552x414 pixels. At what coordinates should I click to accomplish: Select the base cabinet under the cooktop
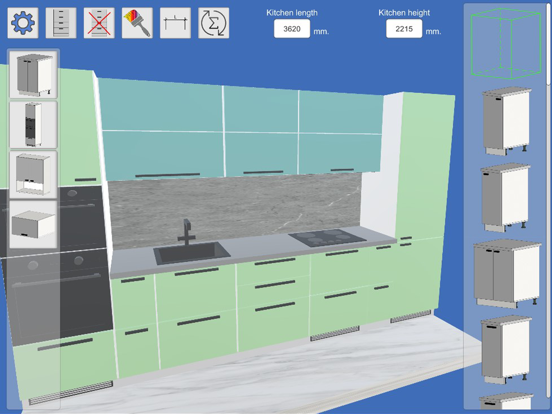(x=339, y=292)
